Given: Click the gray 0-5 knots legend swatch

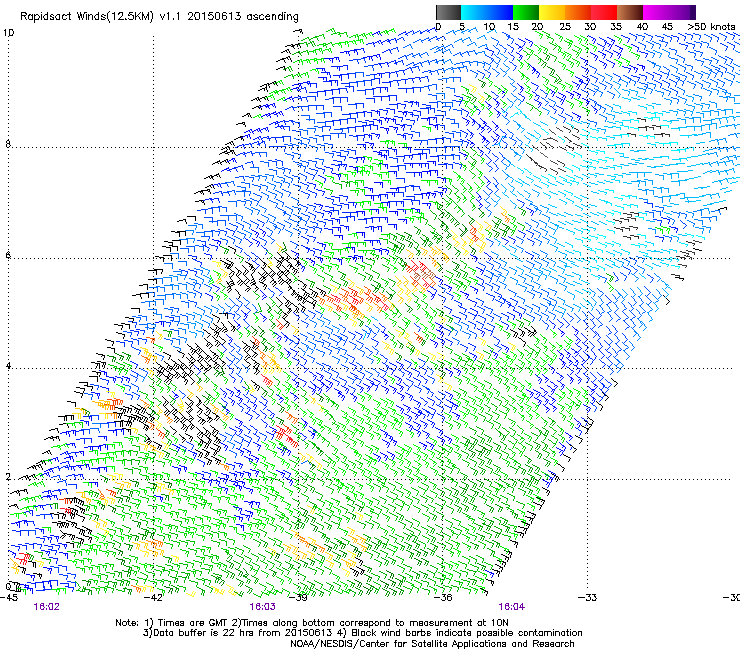Looking at the screenshot, I should click(448, 12).
